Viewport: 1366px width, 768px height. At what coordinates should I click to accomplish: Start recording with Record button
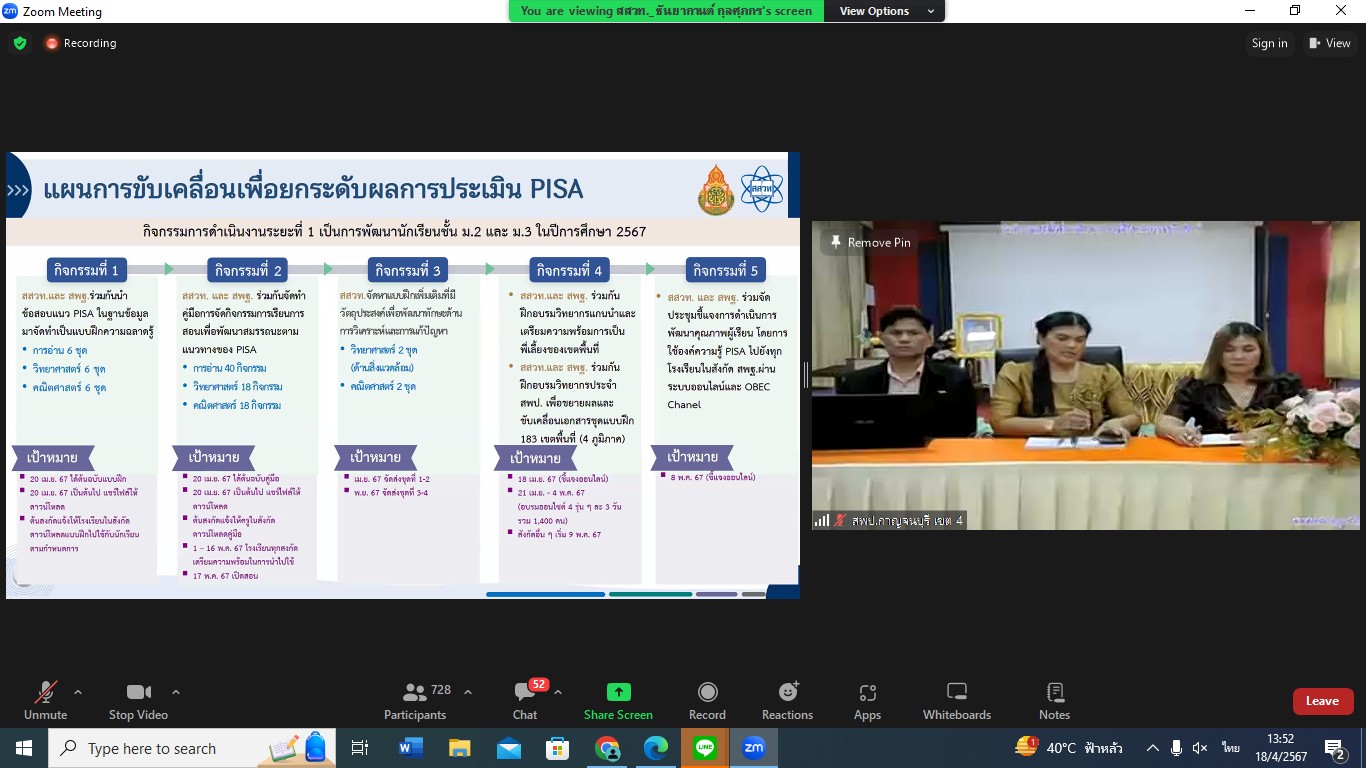click(x=707, y=700)
